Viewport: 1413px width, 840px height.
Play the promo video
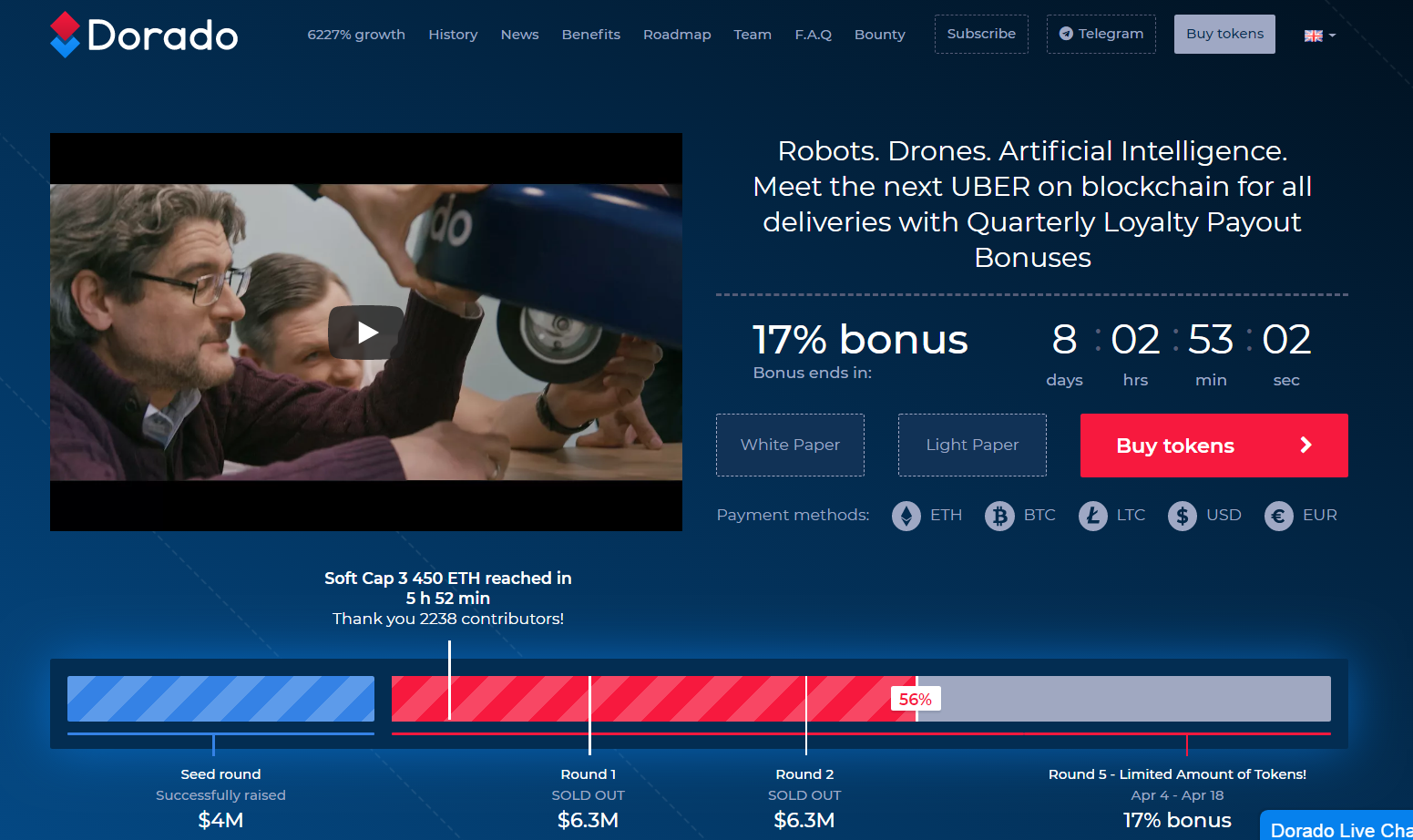tap(366, 333)
